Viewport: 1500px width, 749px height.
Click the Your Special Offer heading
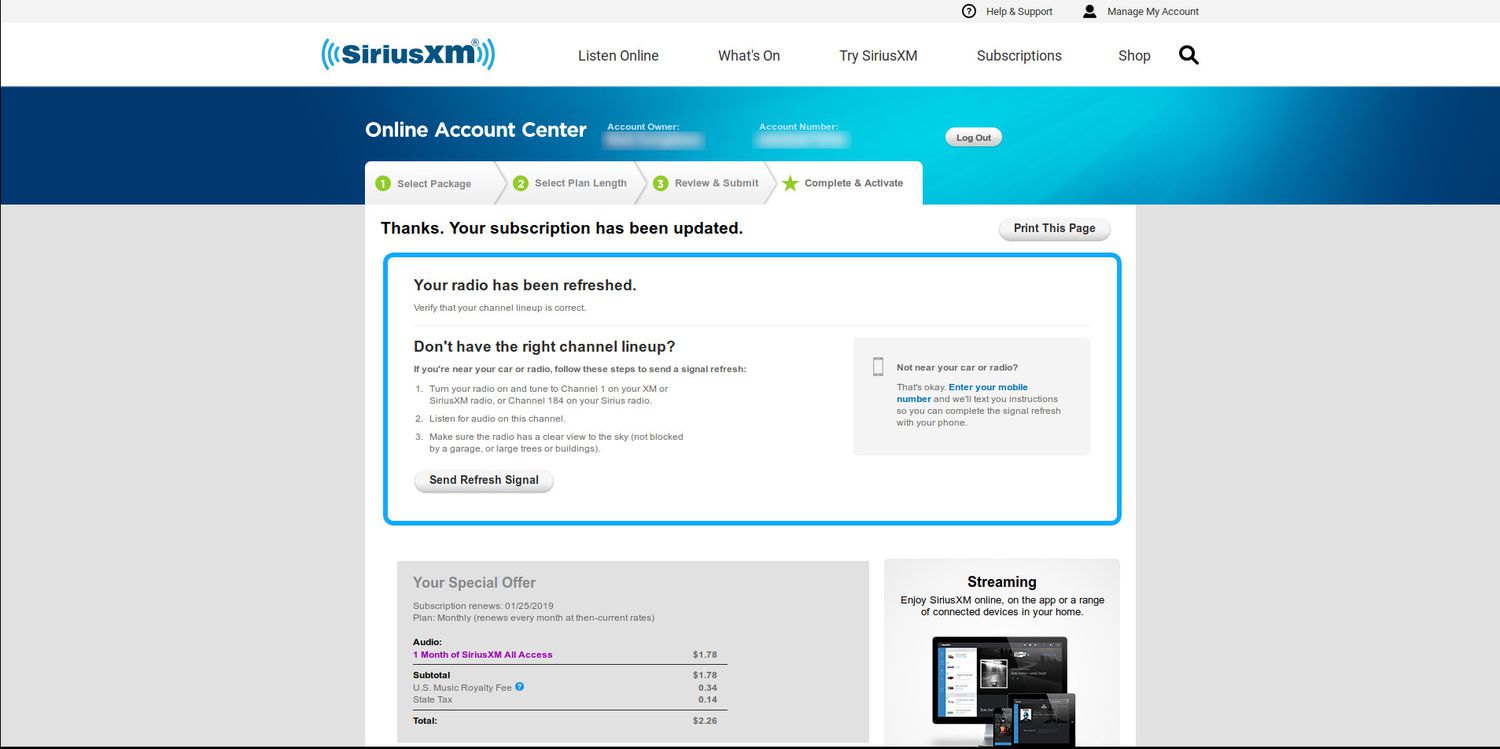point(474,583)
